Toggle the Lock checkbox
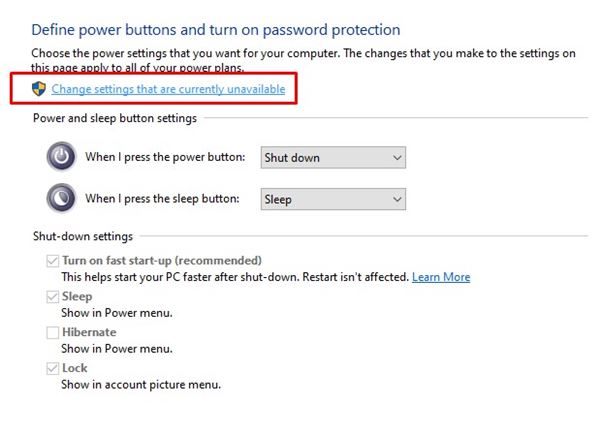600x434 pixels. (x=52, y=369)
